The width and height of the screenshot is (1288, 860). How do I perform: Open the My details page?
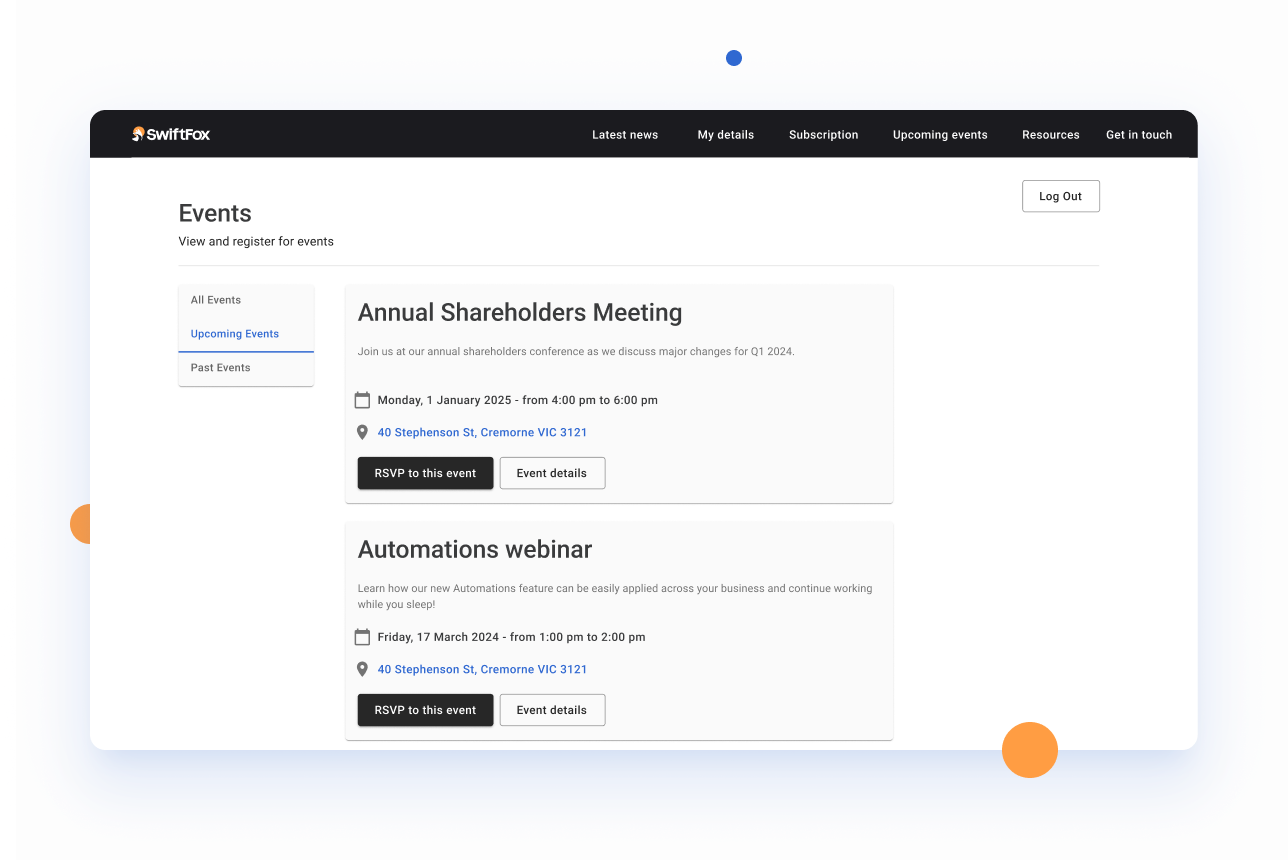725,134
